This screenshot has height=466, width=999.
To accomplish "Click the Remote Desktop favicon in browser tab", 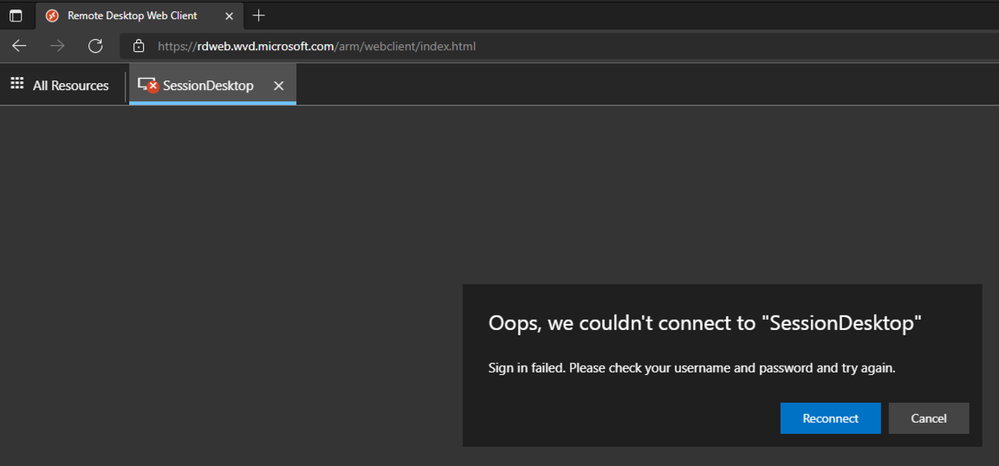I will coord(52,16).
